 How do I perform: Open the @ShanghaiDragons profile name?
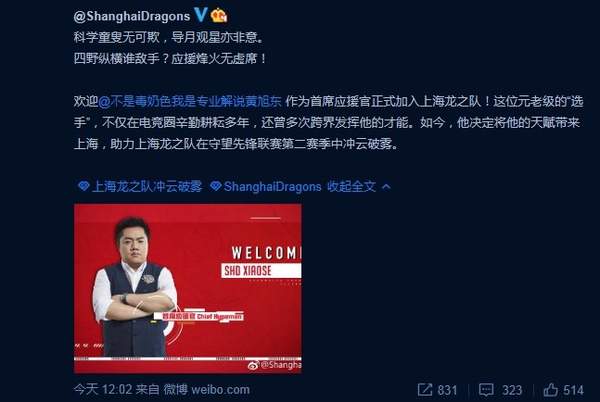(132, 16)
